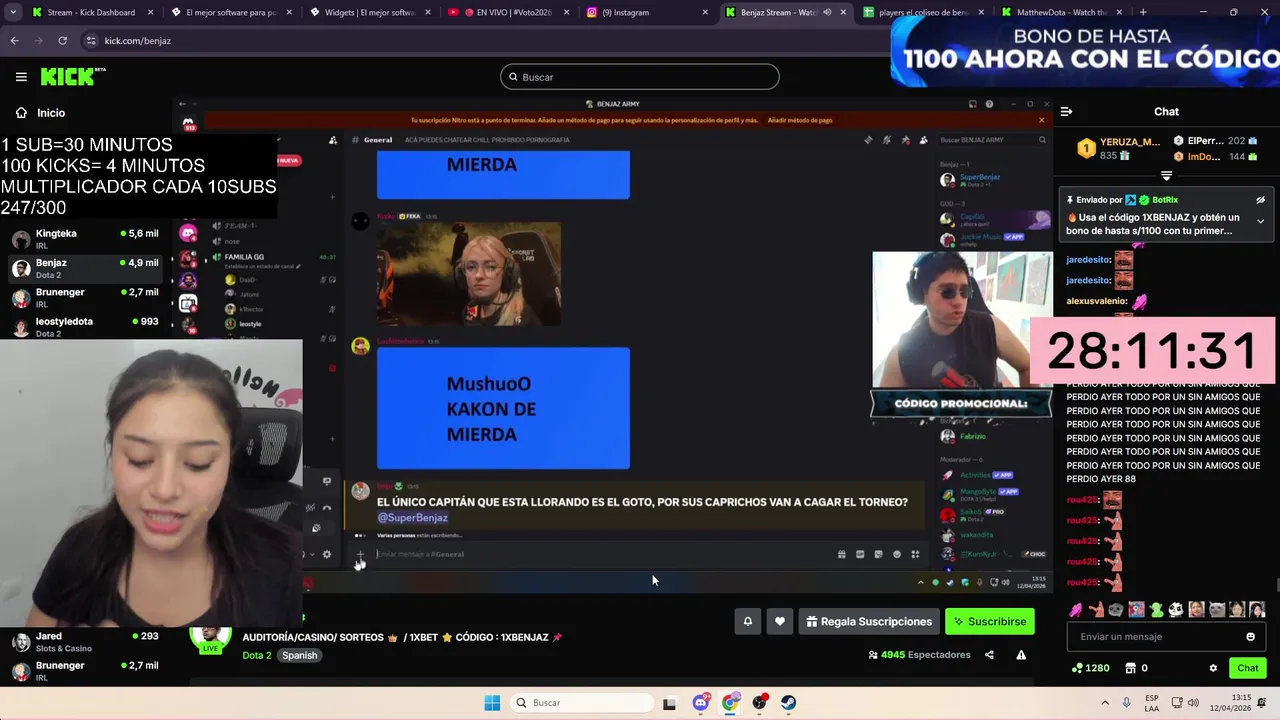Viewport: 1280px width, 720px height.
Task: Open the Kick hamburger sidebar menu
Action: click(21, 77)
